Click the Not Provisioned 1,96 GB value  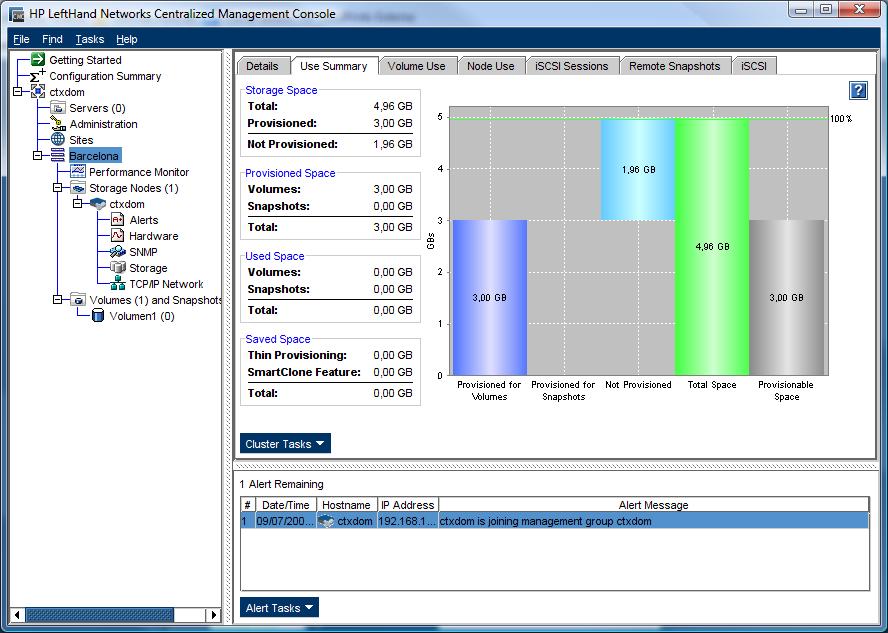pyautogui.click(x=392, y=144)
